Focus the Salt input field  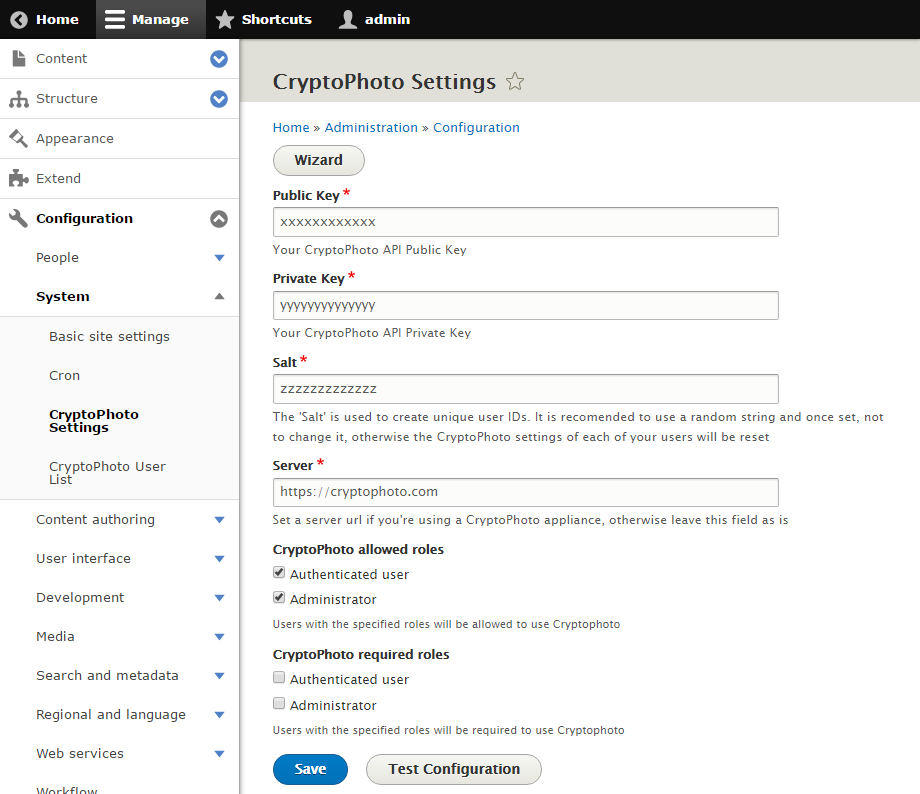[x=526, y=389]
